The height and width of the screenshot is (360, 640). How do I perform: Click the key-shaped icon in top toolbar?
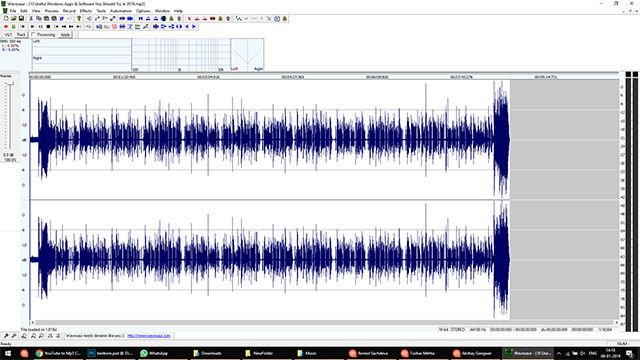point(79,18)
